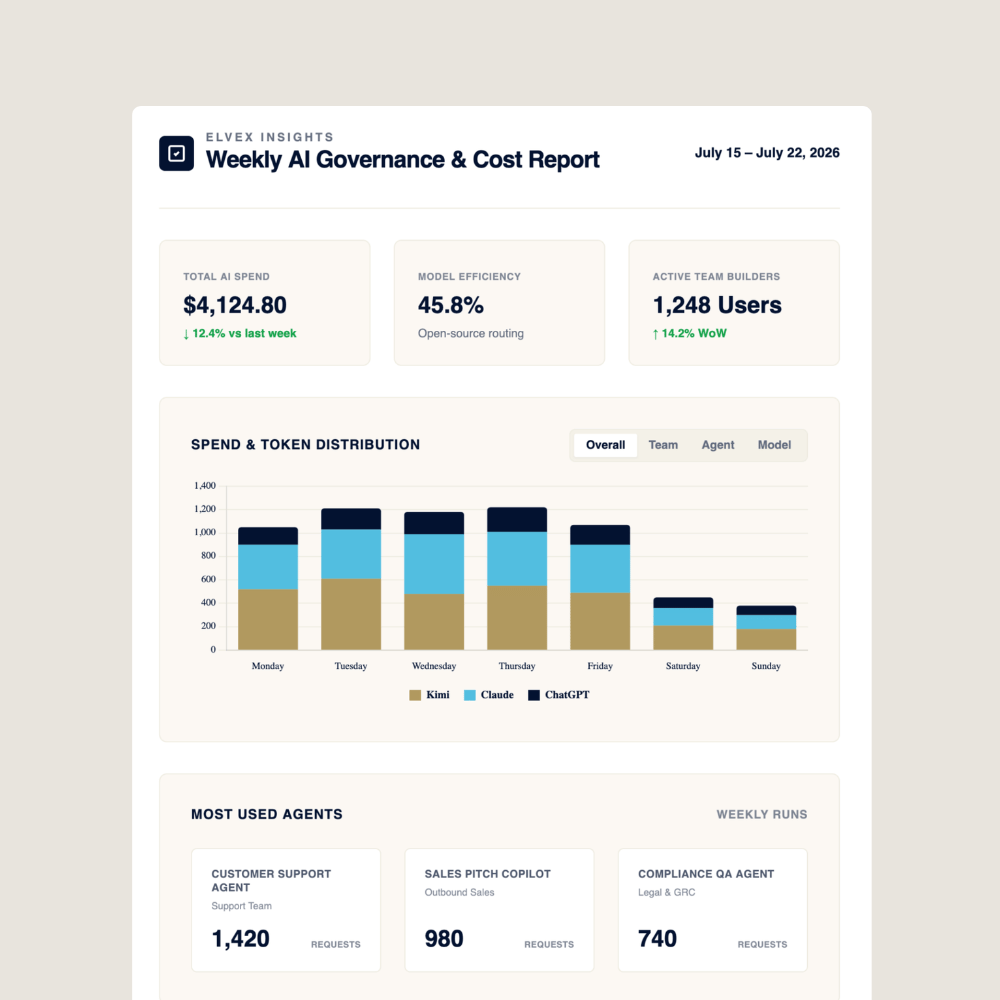Click the Legal & GRC label
Viewport: 1000px width, 1000px height.
[666, 893]
